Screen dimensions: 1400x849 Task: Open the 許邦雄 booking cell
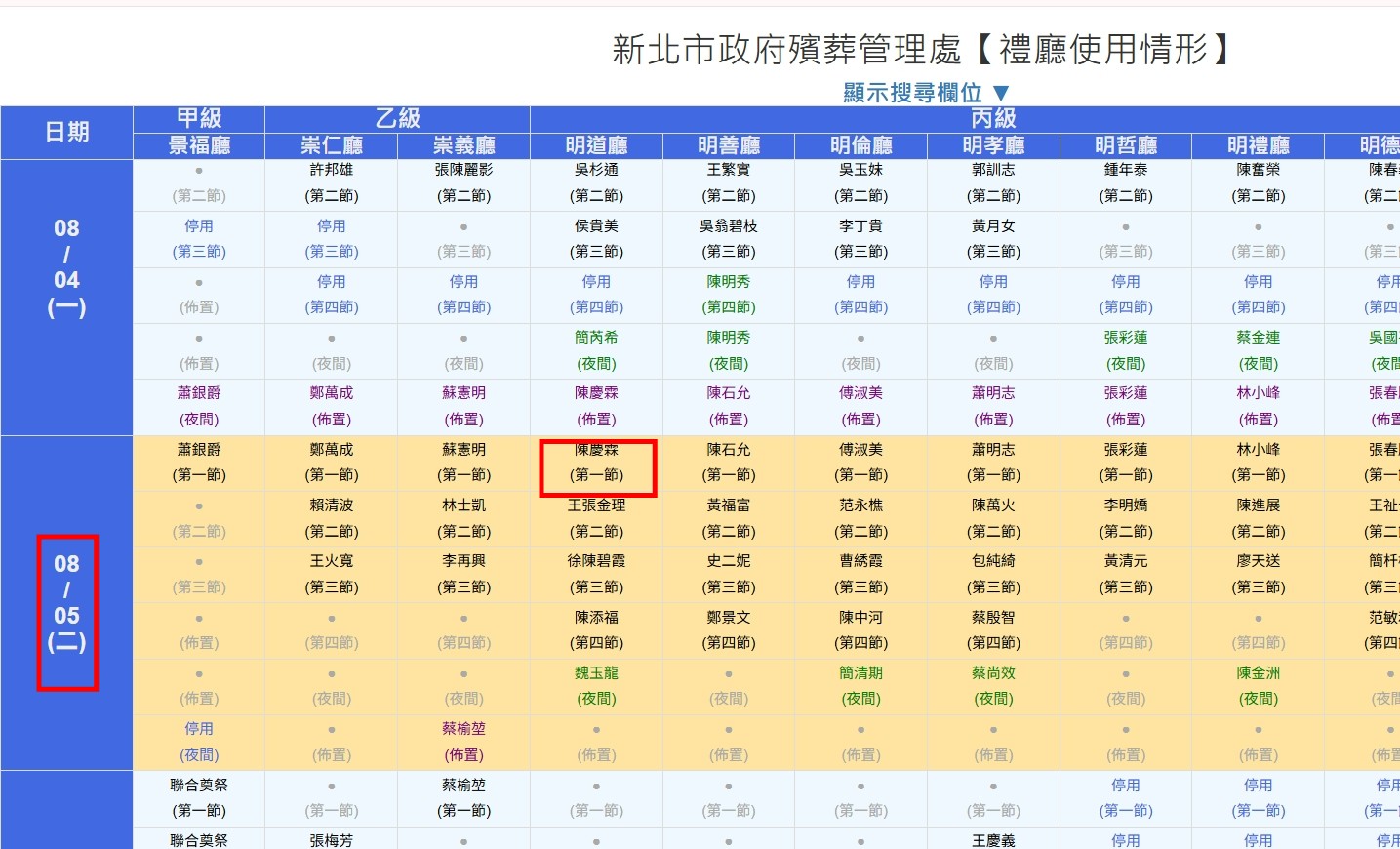tap(332, 183)
